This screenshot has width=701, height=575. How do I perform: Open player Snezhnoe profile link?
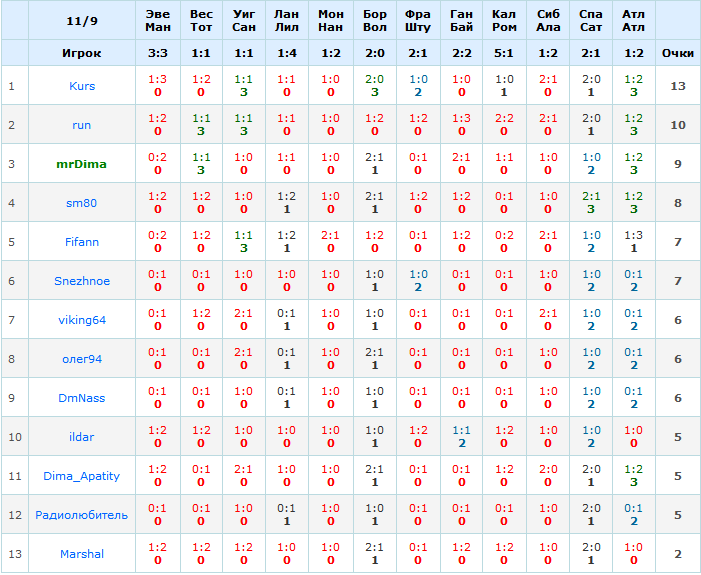point(82,280)
